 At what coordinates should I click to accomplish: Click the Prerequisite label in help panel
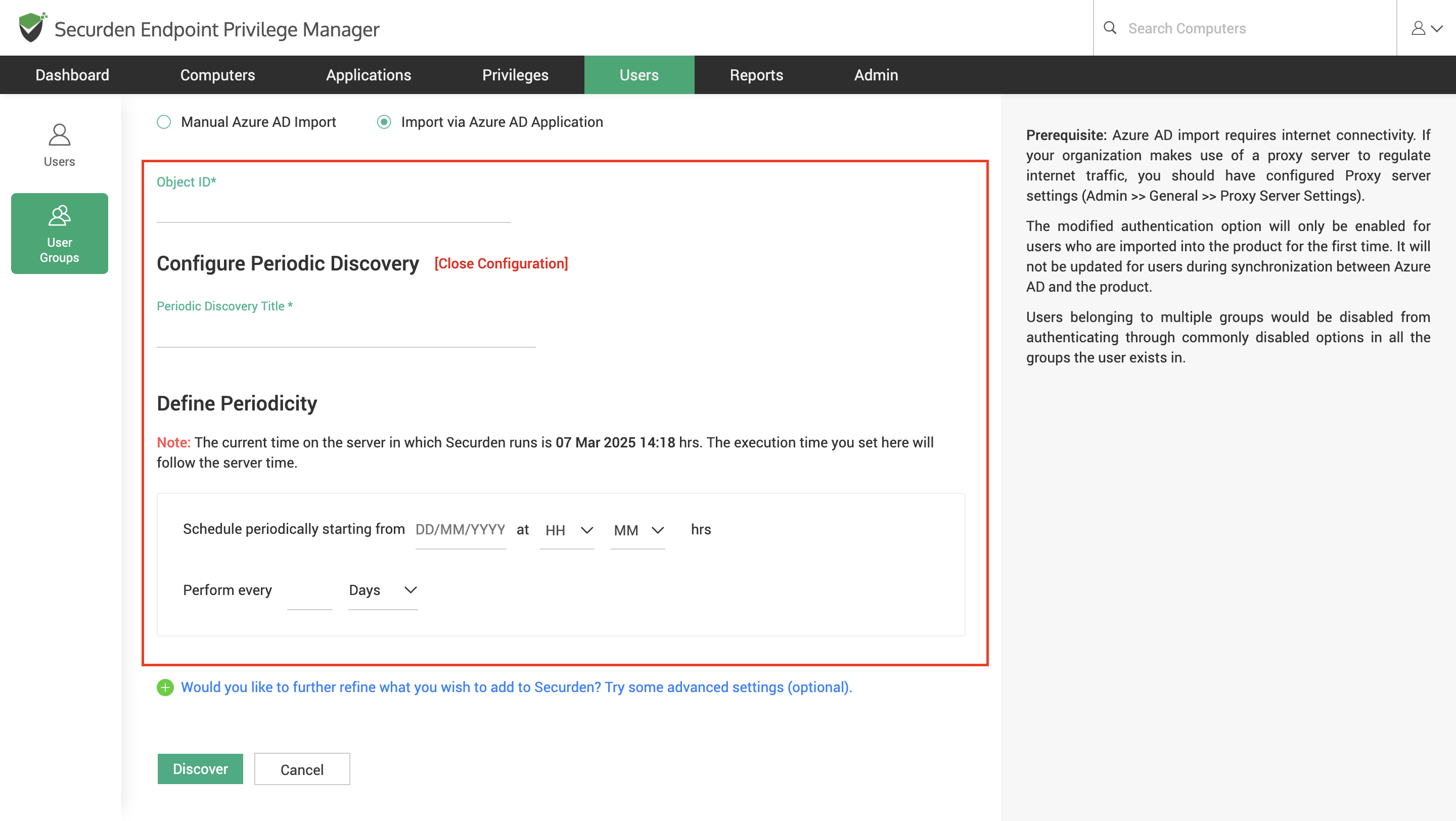(1066, 135)
